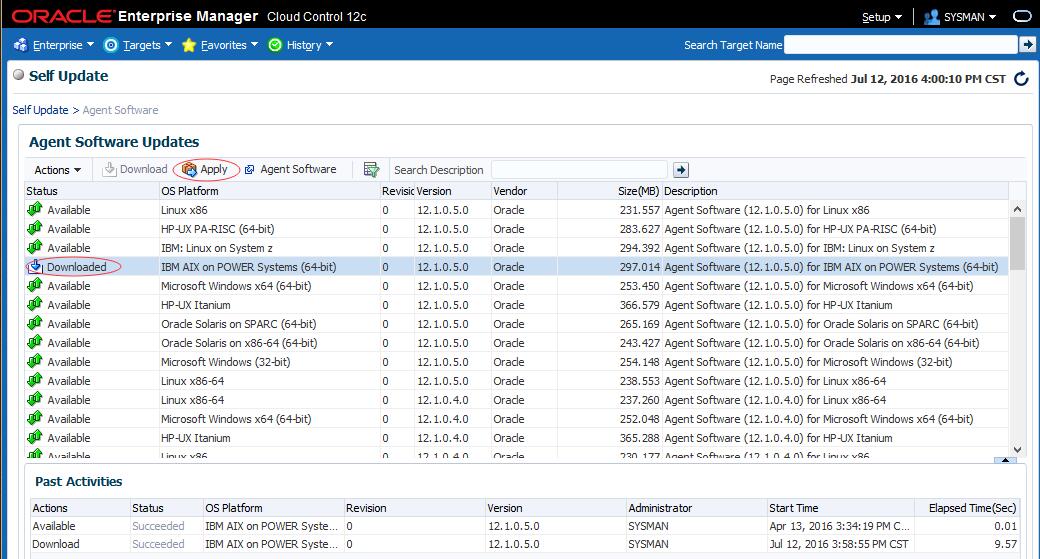This screenshot has height=559, width=1040.
Task: Click Available icon for Windows x64 12.1.0.5.0
Action: 34,286
